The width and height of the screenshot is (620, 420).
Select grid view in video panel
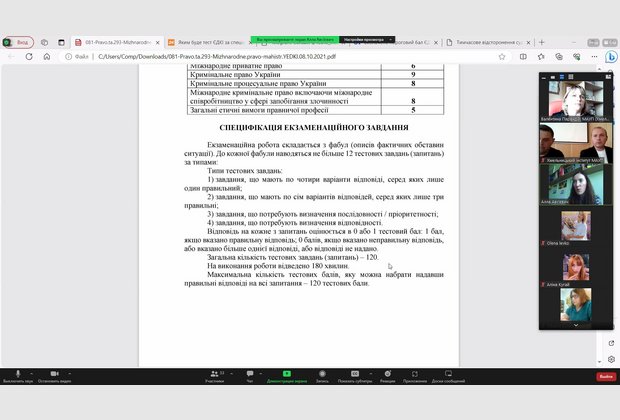coord(571,77)
